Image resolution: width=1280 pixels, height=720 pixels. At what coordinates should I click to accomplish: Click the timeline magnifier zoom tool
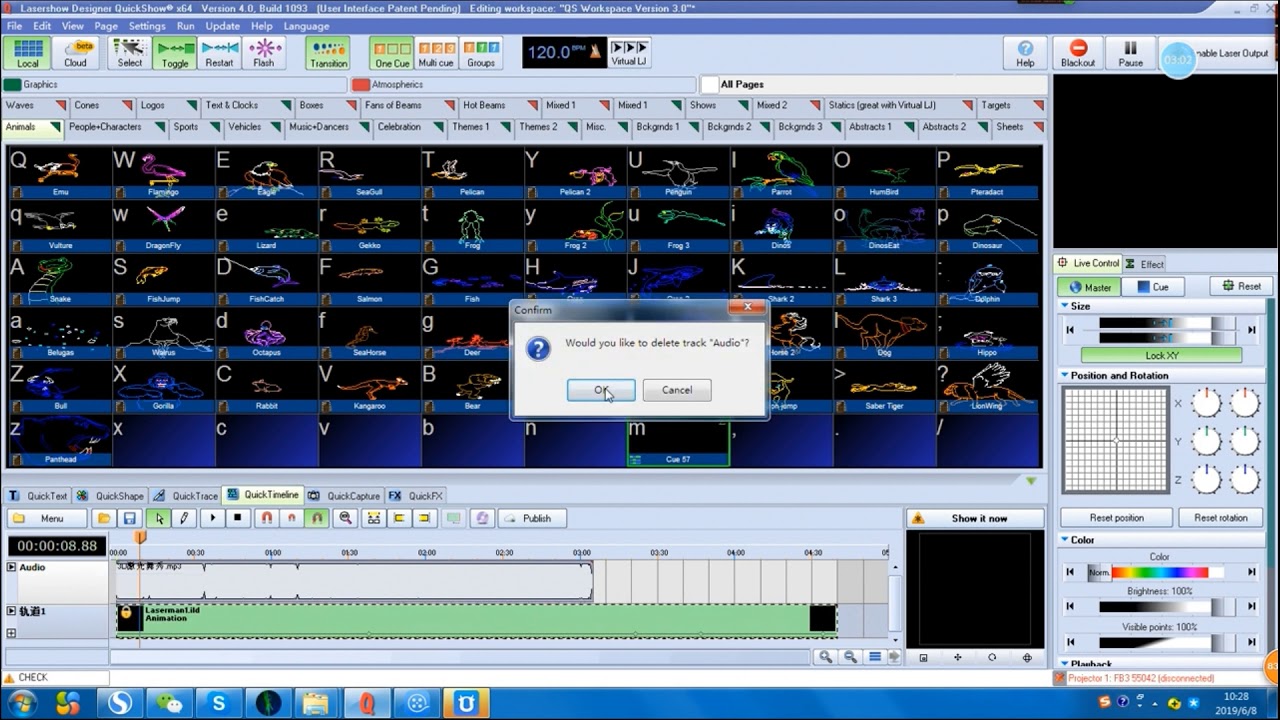pyautogui.click(x=346, y=518)
